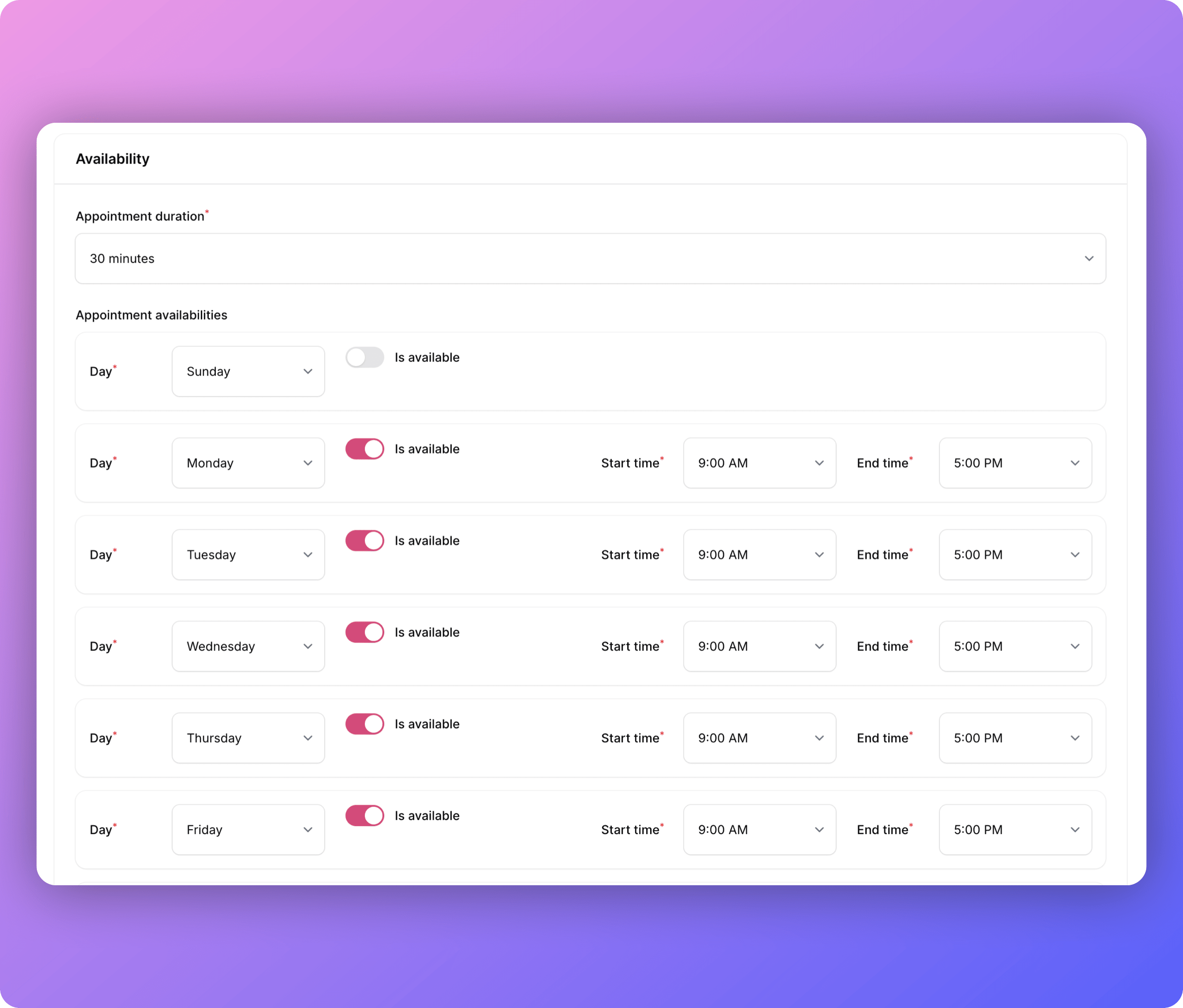
Task: Open Monday's End time dropdown
Action: [1015, 463]
